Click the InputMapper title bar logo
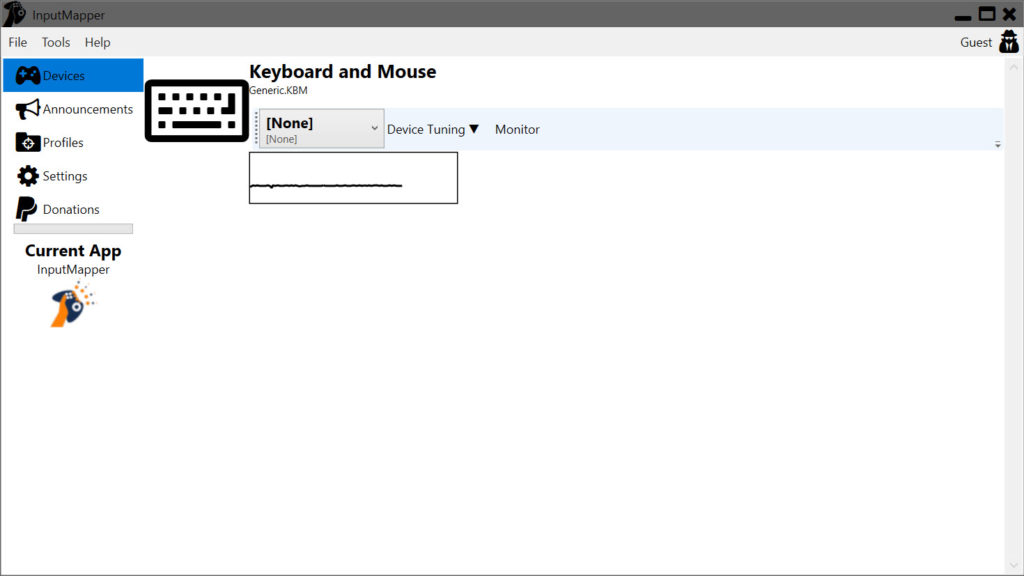This screenshot has height=576, width=1024. pyautogui.click(x=14, y=14)
